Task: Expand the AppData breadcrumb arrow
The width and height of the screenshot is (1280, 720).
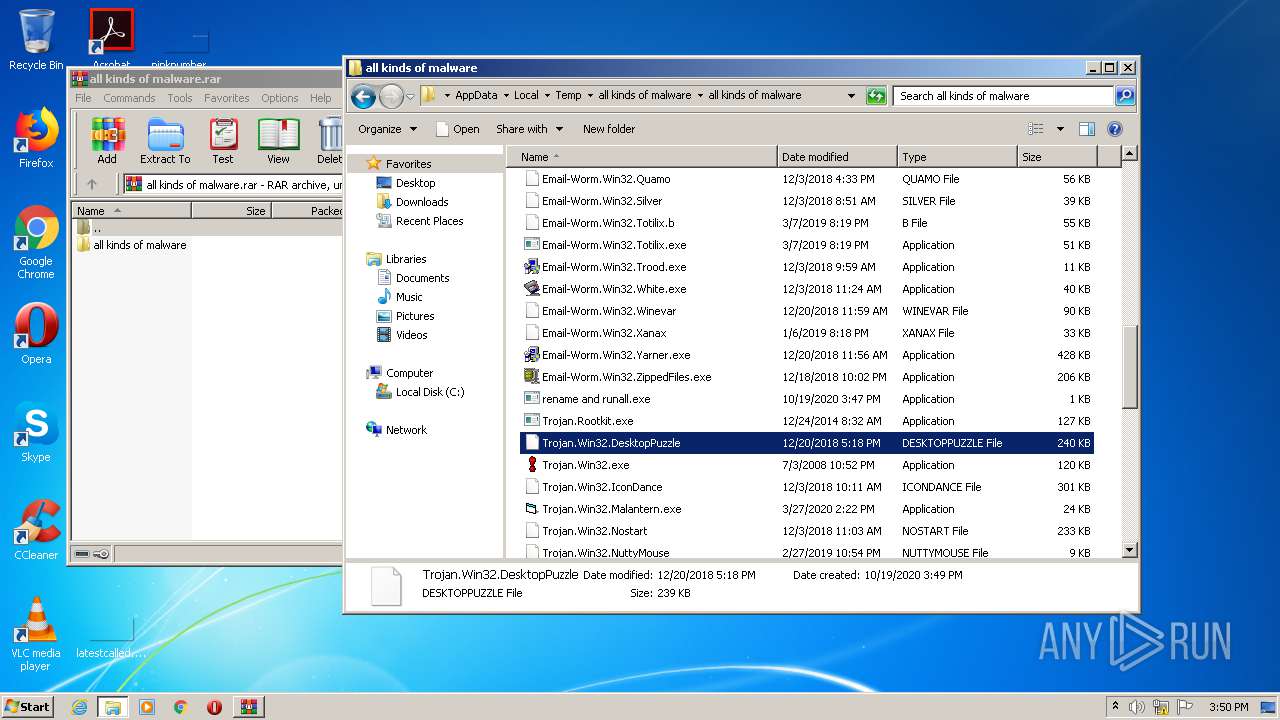Action: click(x=505, y=96)
